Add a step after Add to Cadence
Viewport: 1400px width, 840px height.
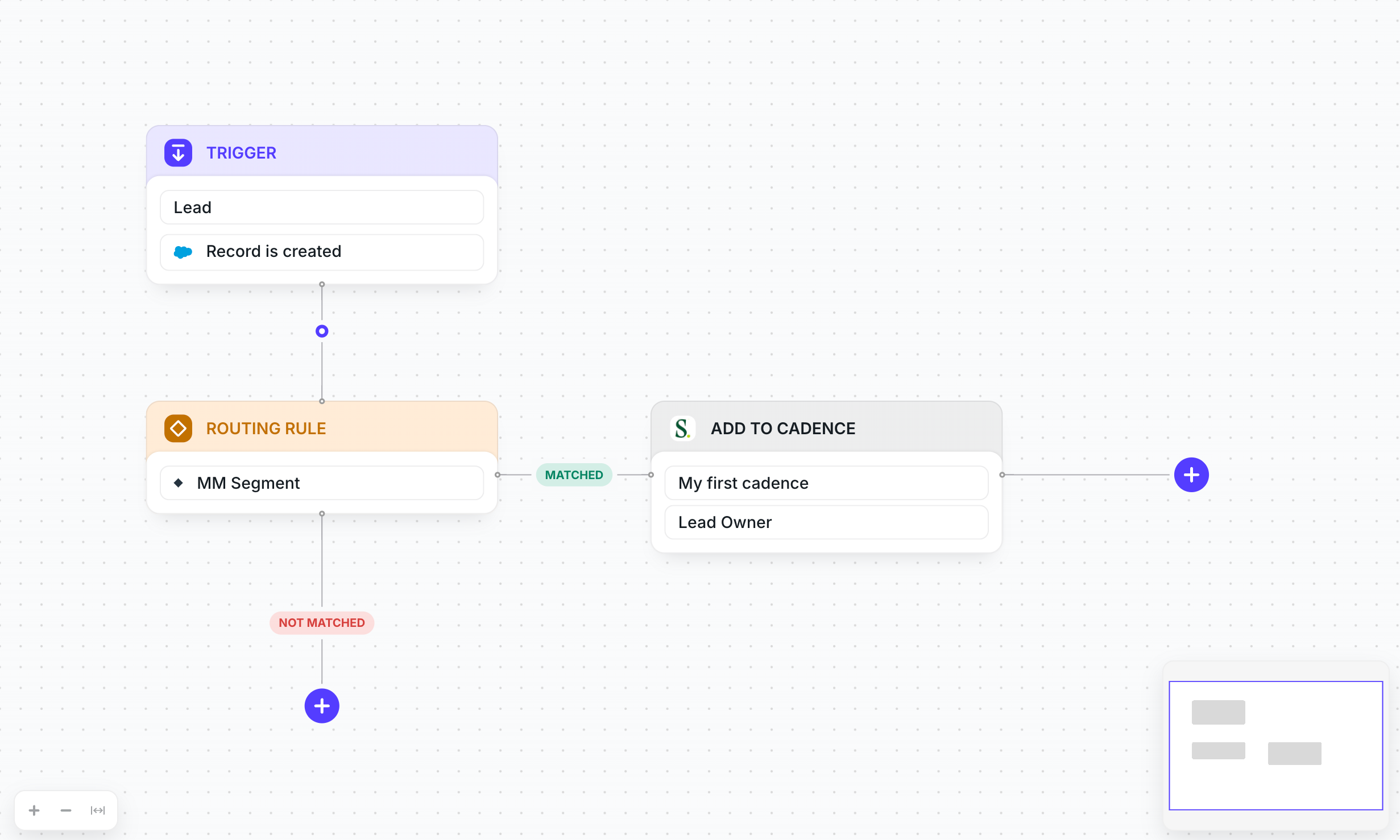pyautogui.click(x=1191, y=475)
